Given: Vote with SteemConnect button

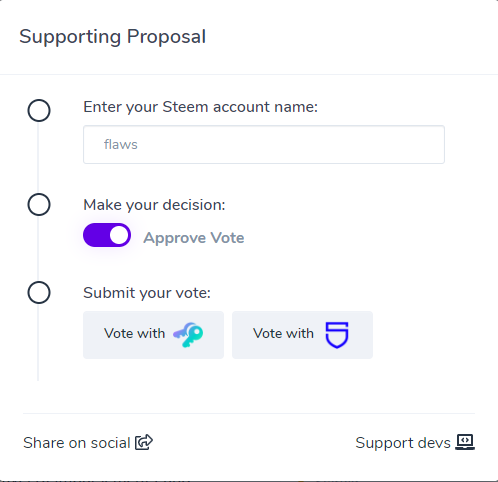Looking at the screenshot, I should [x=302, y=335].
